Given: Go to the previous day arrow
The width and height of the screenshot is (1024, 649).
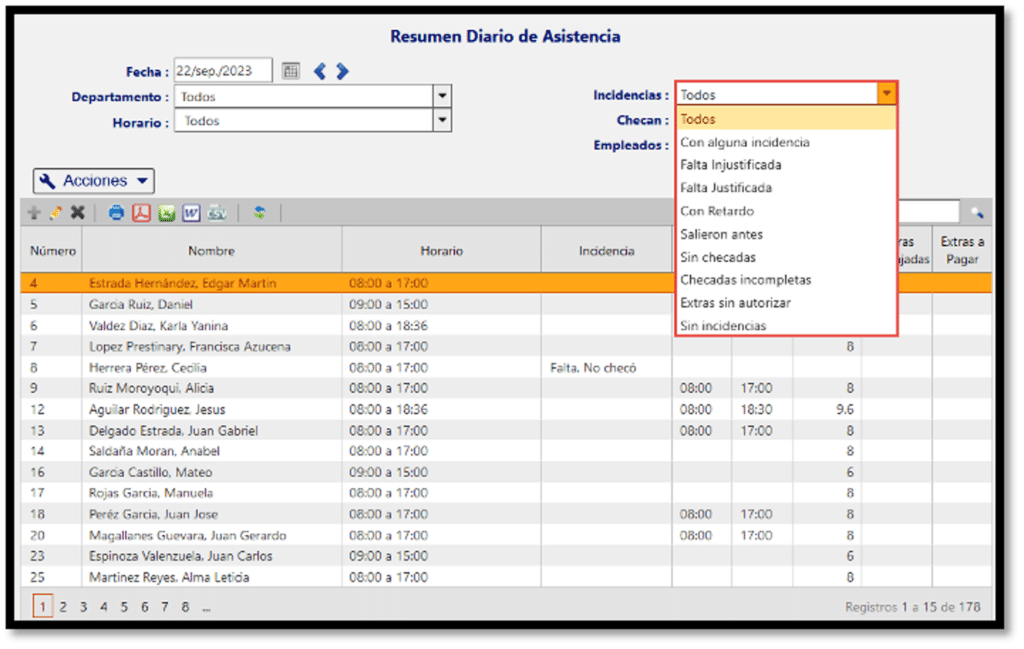Looking at the screenshot, I should pos(320,71).
